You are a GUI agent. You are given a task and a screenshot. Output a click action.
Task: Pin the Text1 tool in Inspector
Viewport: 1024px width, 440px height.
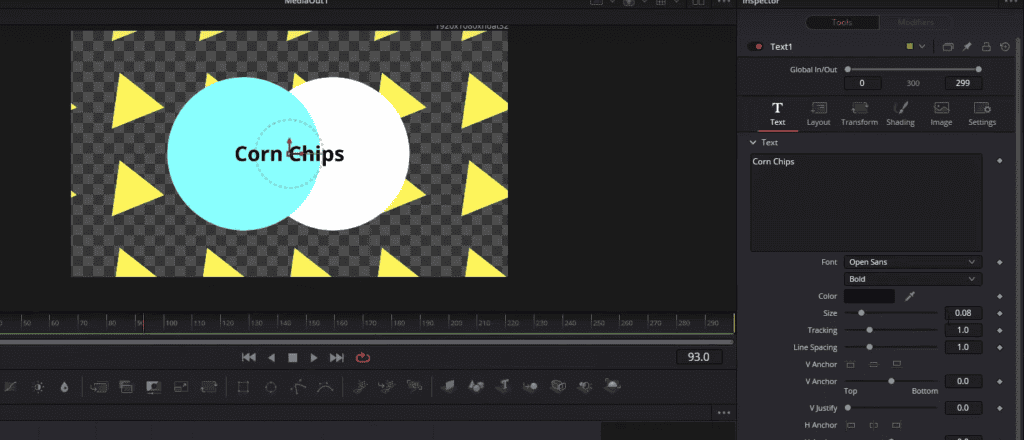[967, 47]
